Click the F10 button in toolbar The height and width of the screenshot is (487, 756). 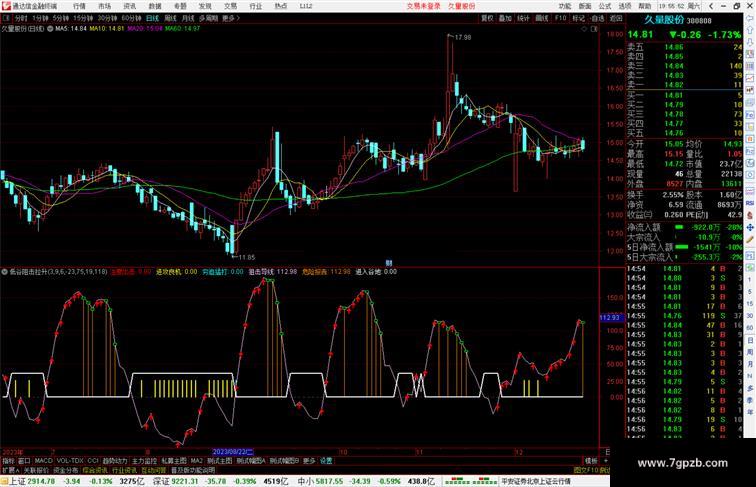[560, 18]
